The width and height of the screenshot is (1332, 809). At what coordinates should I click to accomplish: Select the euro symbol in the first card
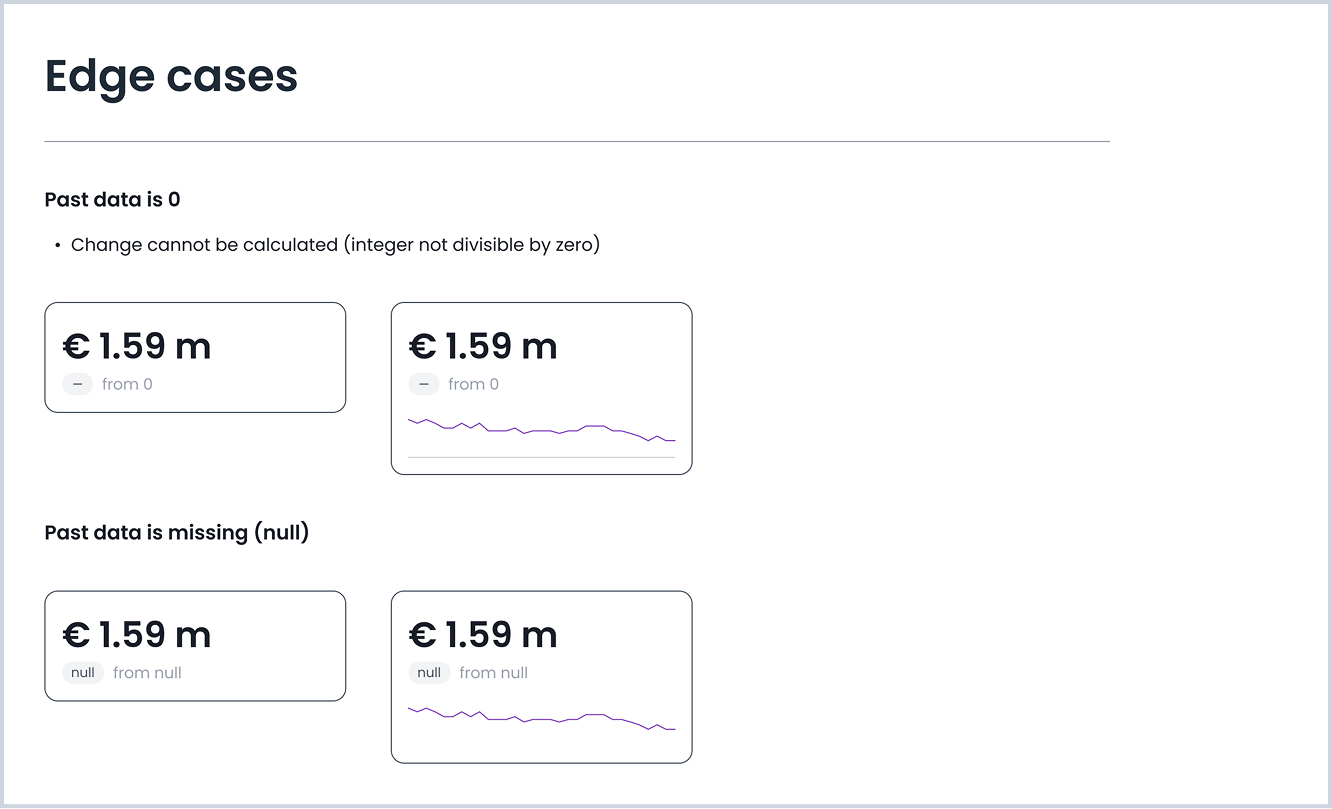(75, 346)
